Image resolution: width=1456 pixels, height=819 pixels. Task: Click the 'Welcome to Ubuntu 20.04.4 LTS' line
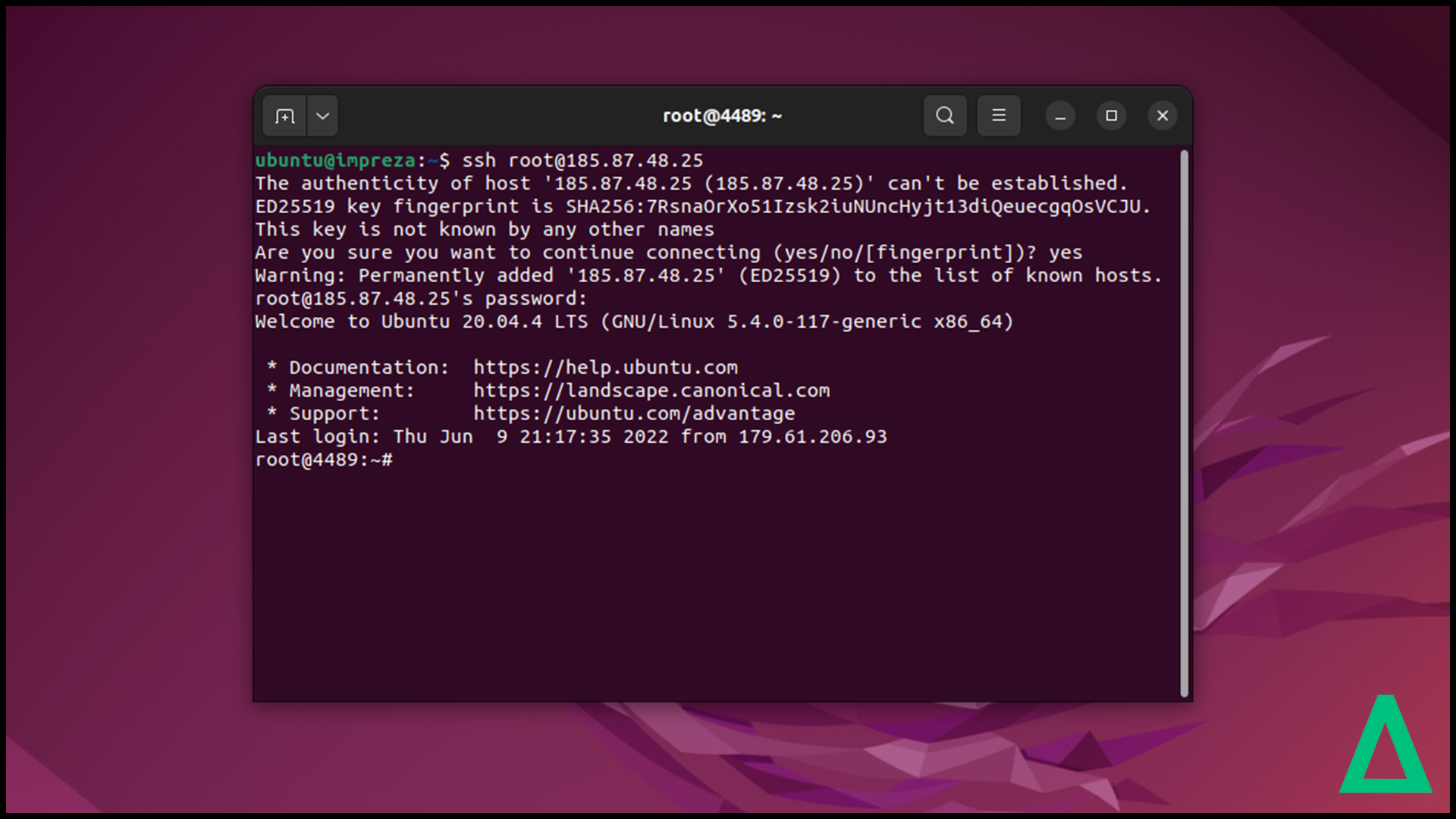(x=634, y=322)
